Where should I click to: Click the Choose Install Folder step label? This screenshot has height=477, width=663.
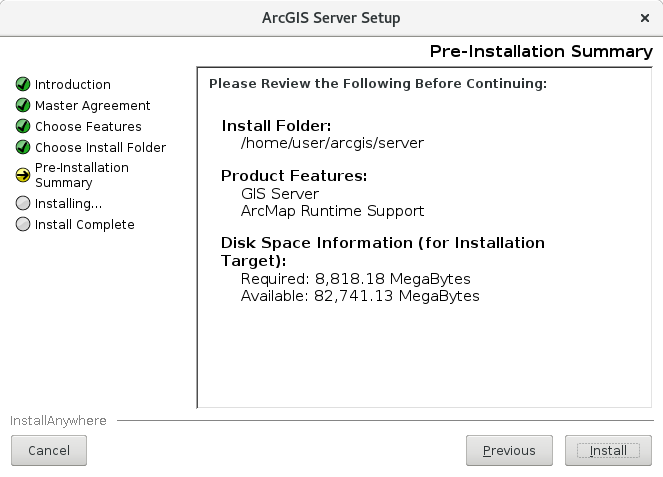(100, 148)
